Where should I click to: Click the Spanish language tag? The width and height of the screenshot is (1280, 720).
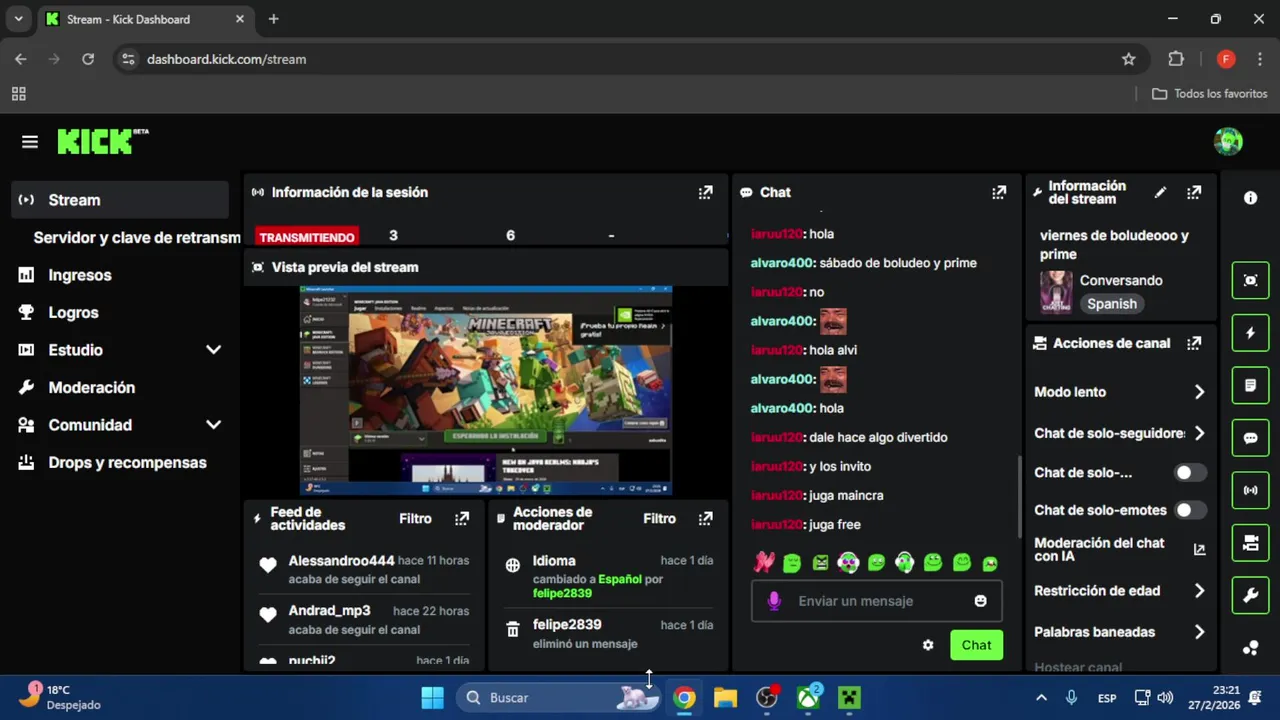click(x=1112, y=304)
